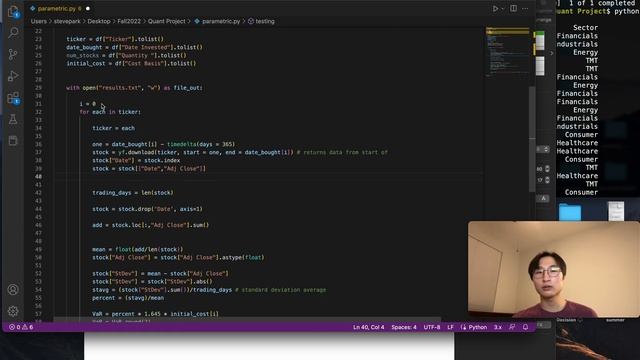Click the Quant Project breadcrumb

pyautogui.click(x=167, y=21)
